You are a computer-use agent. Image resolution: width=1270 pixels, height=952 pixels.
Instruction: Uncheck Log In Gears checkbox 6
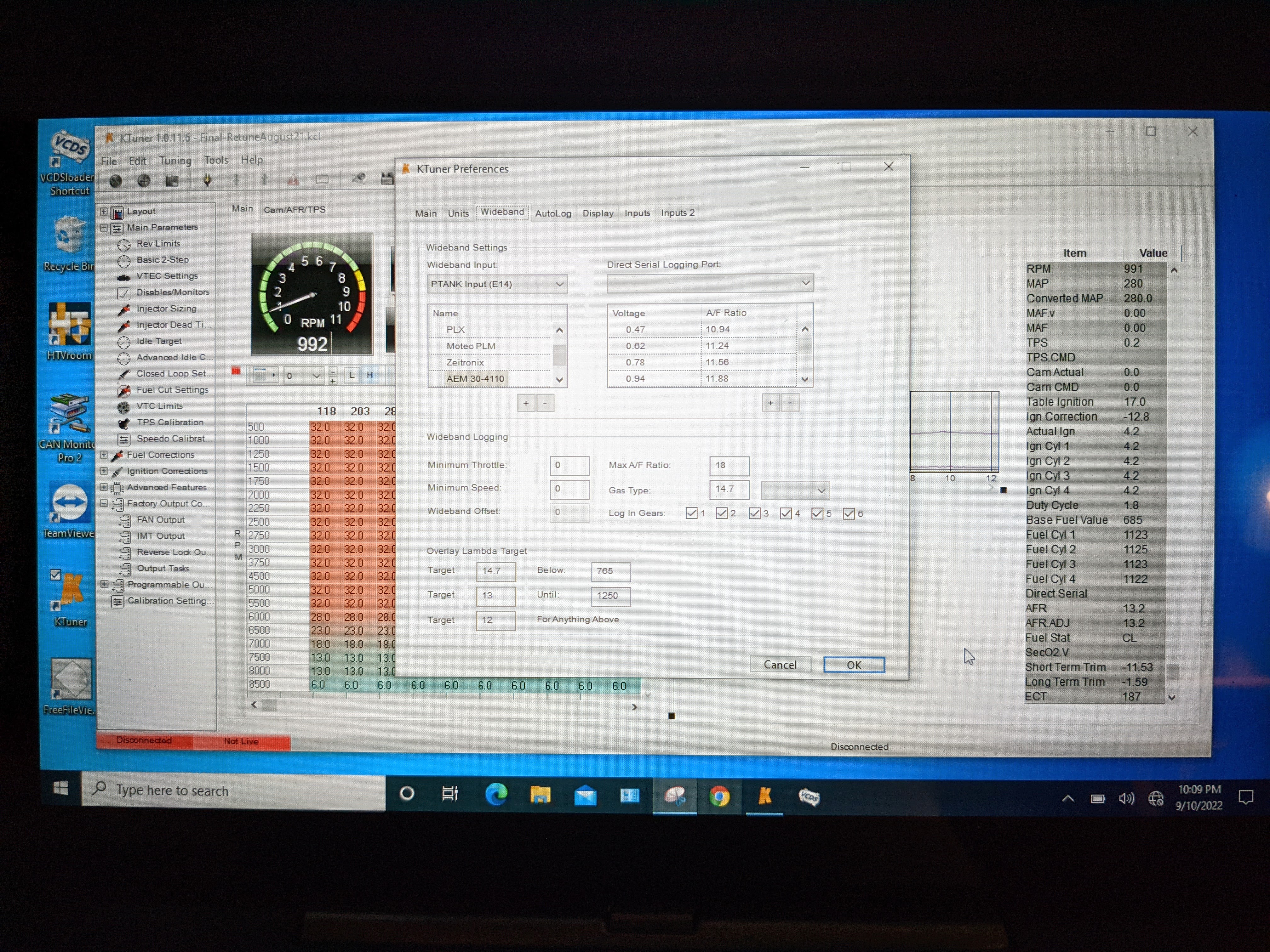click(849, 513)
